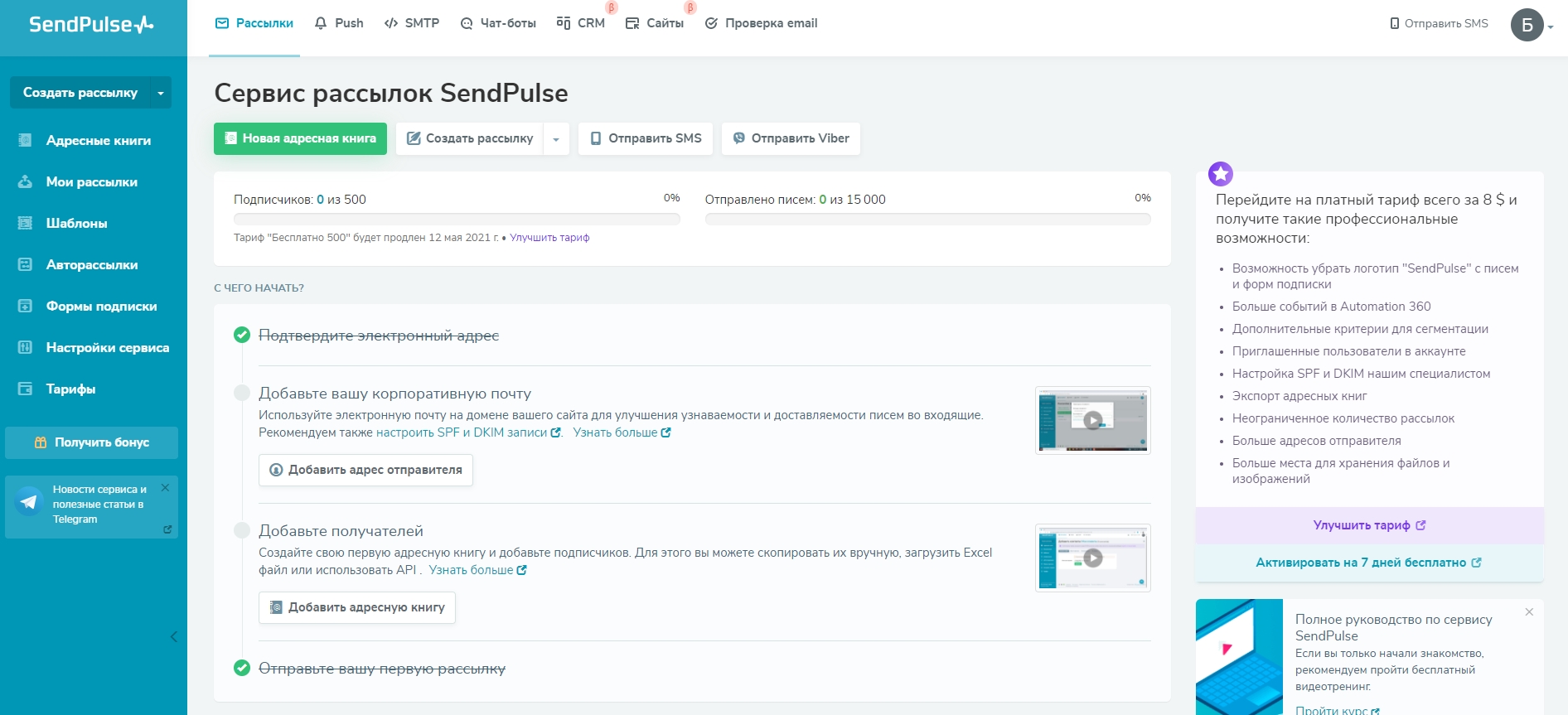Click the Подтвердите электронный адрес step title

click(x=379, y=336)
